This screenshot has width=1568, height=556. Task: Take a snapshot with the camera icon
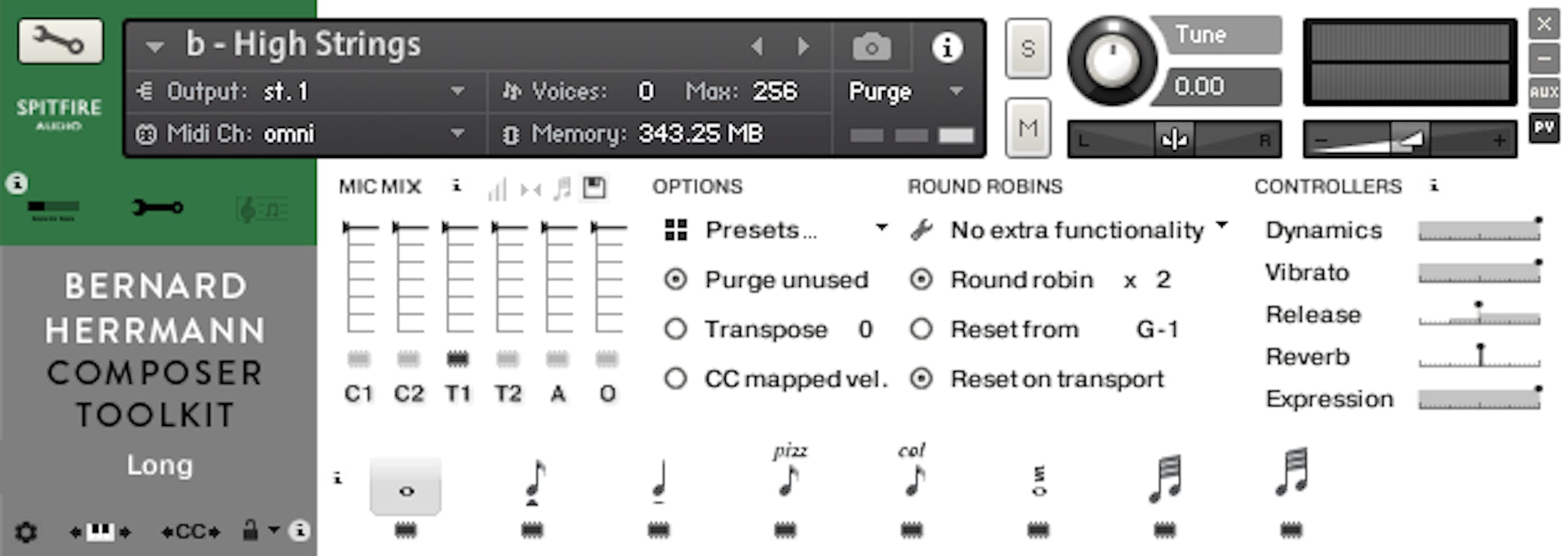click(871, 47)
